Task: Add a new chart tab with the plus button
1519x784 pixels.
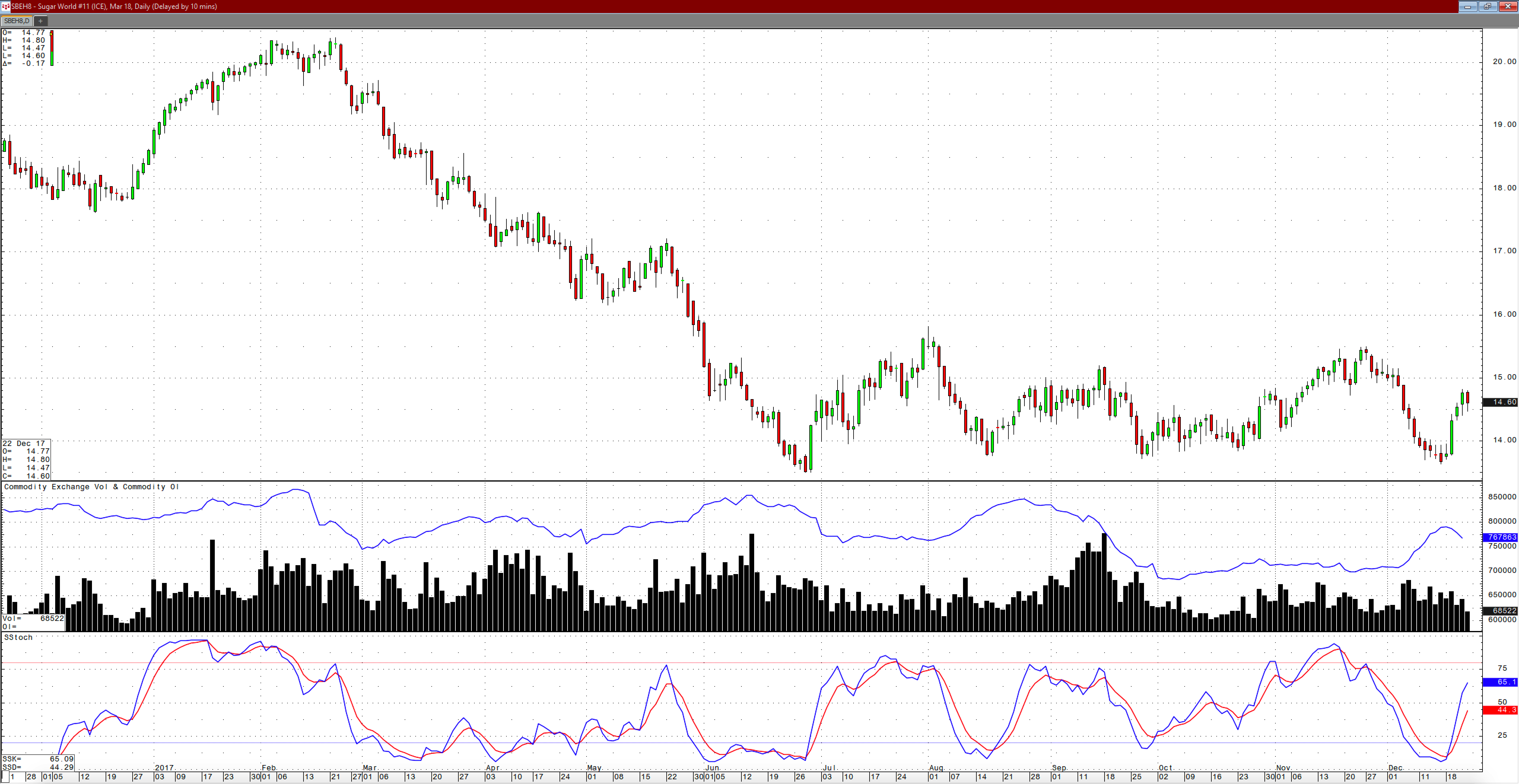Action: (x=41, y=21)
